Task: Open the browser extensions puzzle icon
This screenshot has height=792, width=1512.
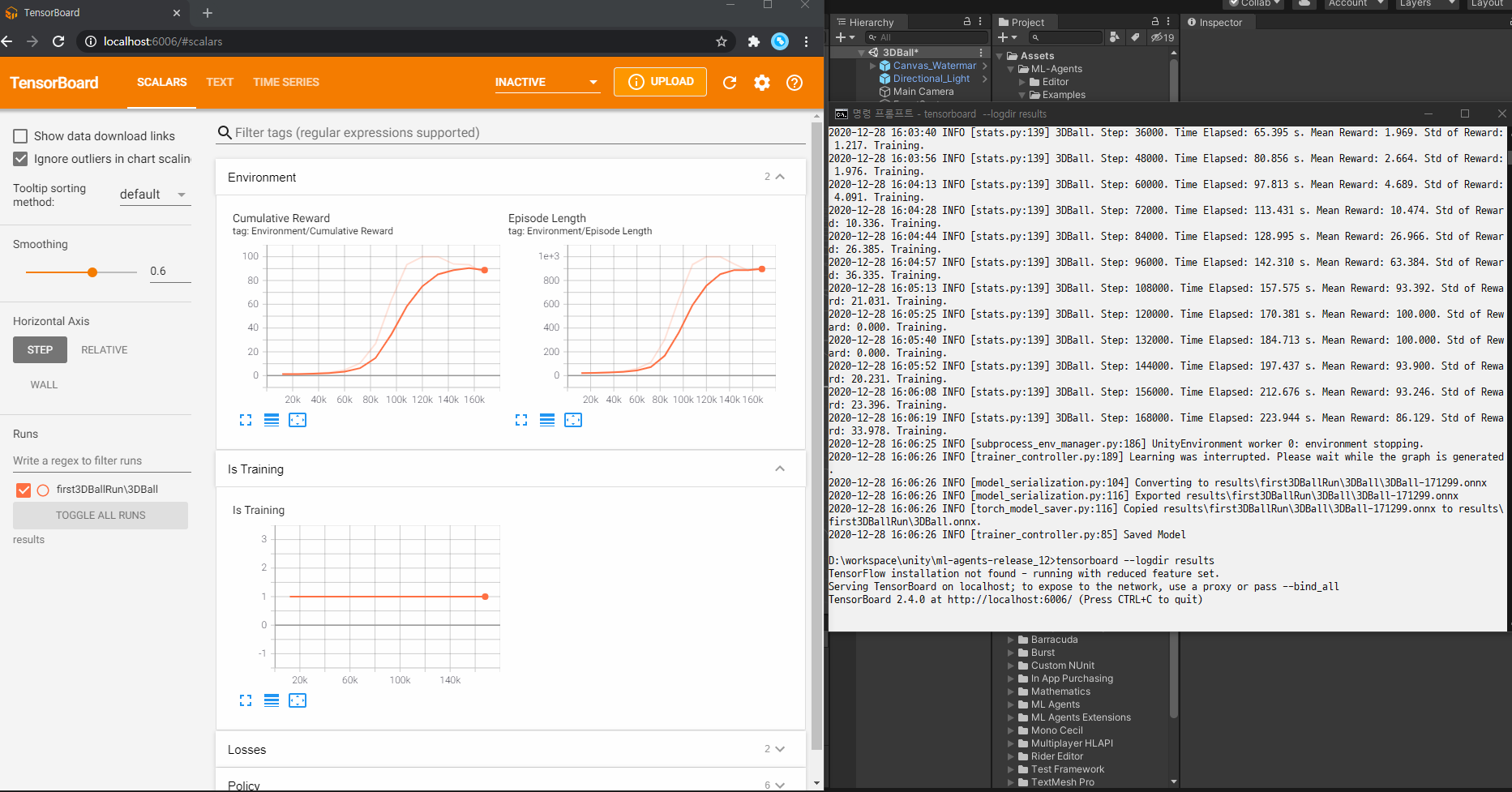Action: 753,41
